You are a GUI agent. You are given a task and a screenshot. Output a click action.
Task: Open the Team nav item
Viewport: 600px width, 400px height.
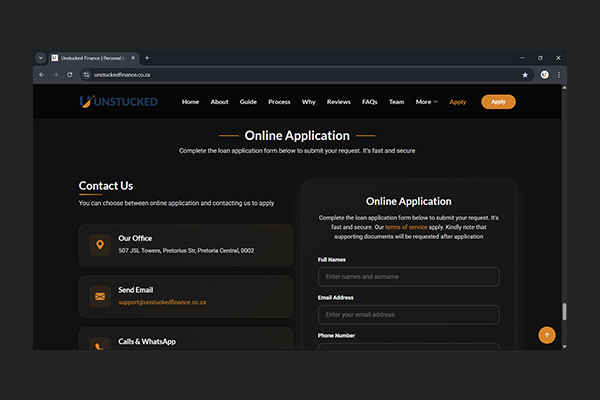pyautogui.click(x=396, y=102)
